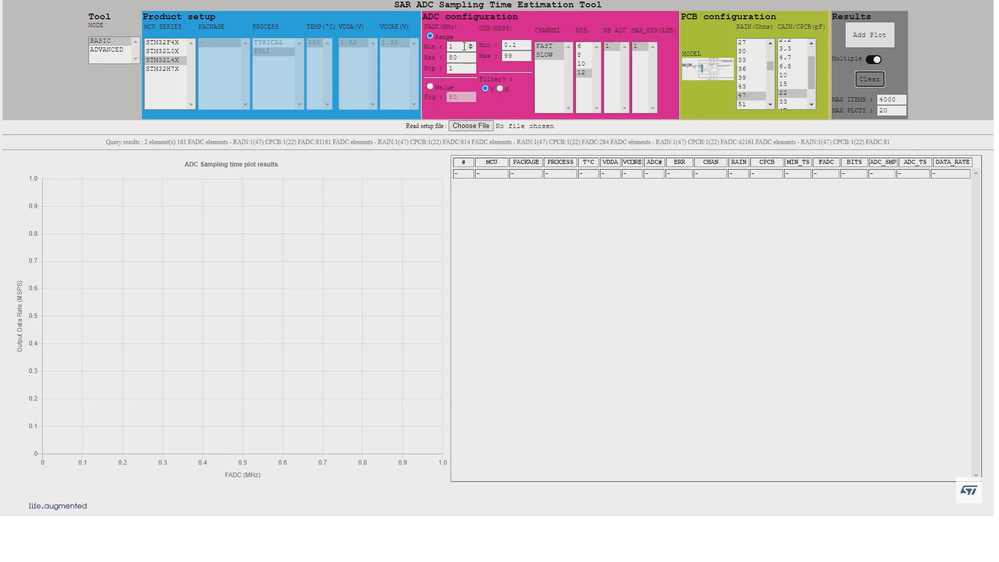The width and height of the screenshot is (999, 562).
Task: Click the RAIN list scrollbar thumb
Action: pos(770,66)
